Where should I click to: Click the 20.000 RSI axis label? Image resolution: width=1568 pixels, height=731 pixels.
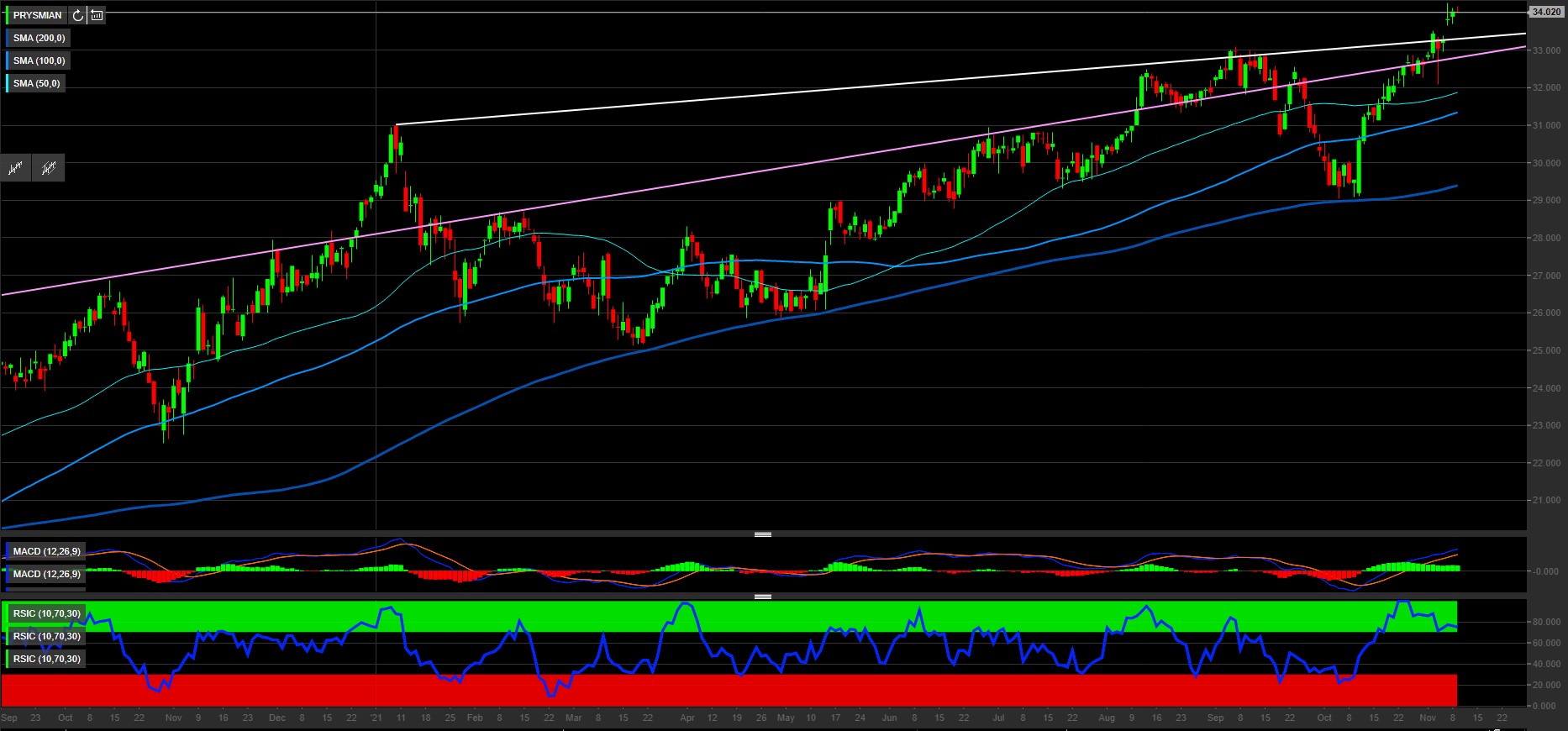pyautogui.click(x=1547, y=686)
